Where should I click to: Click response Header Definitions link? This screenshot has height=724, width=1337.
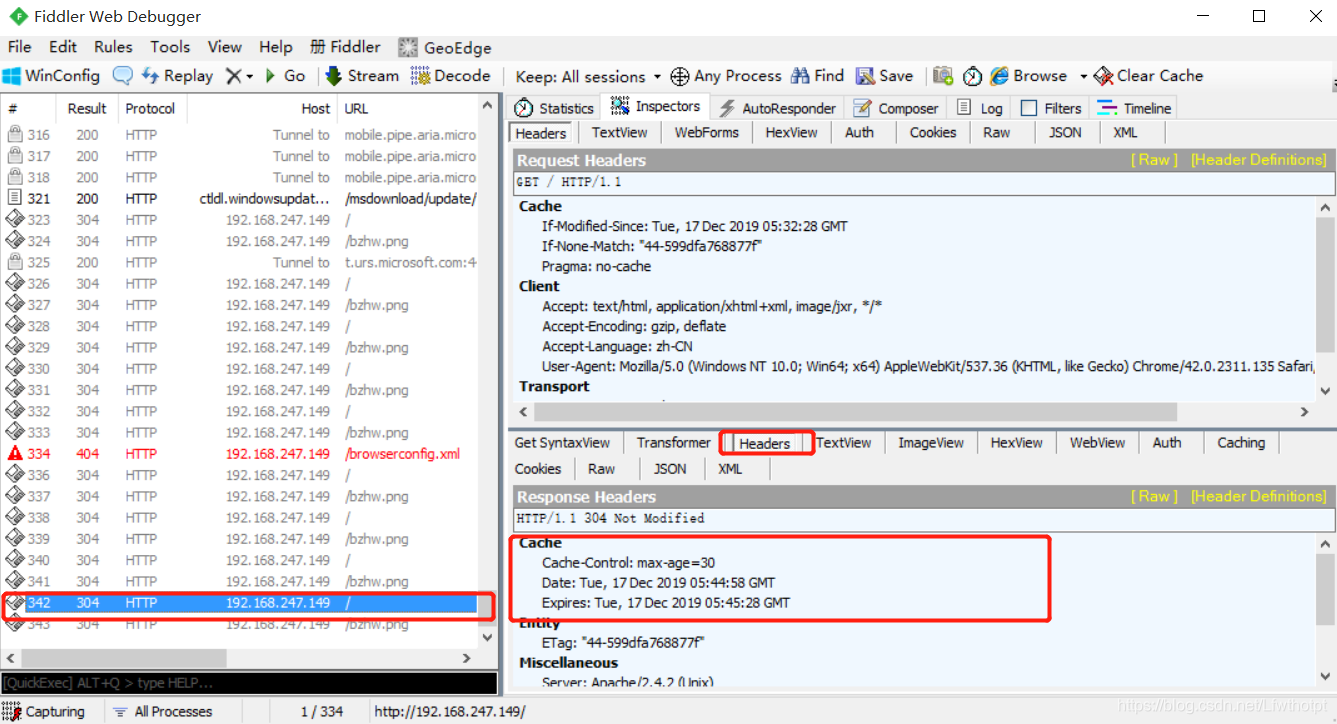coord(1259,497)
